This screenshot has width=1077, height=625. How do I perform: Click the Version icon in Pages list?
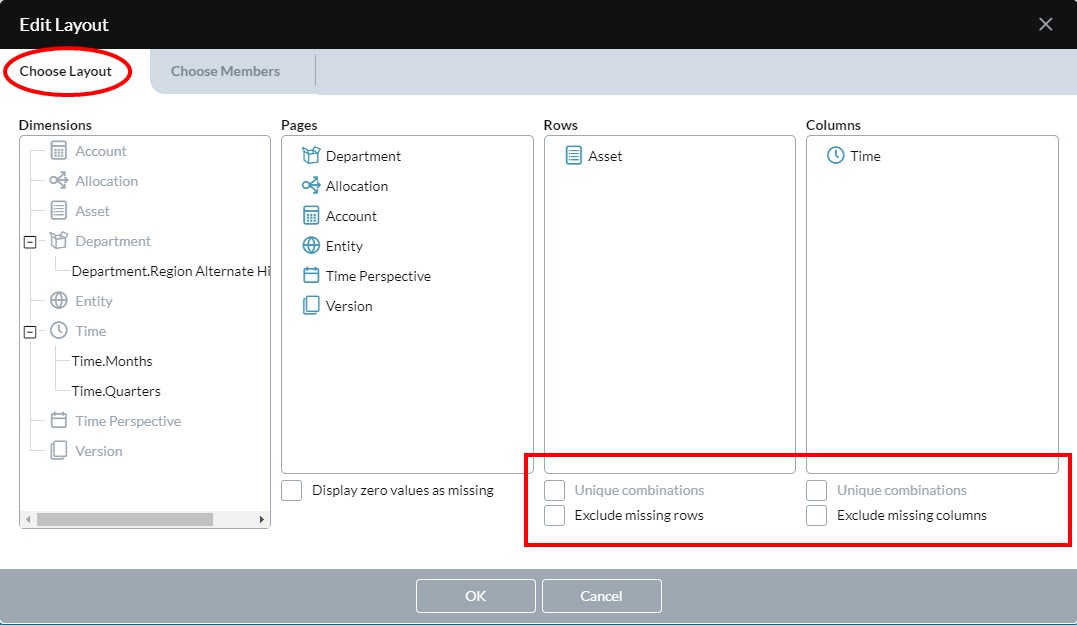pos(311,305)
